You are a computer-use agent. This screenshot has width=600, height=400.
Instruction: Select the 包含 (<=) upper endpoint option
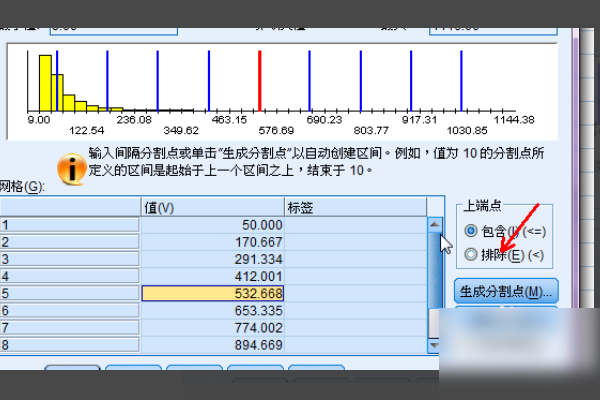coord(471,231)
